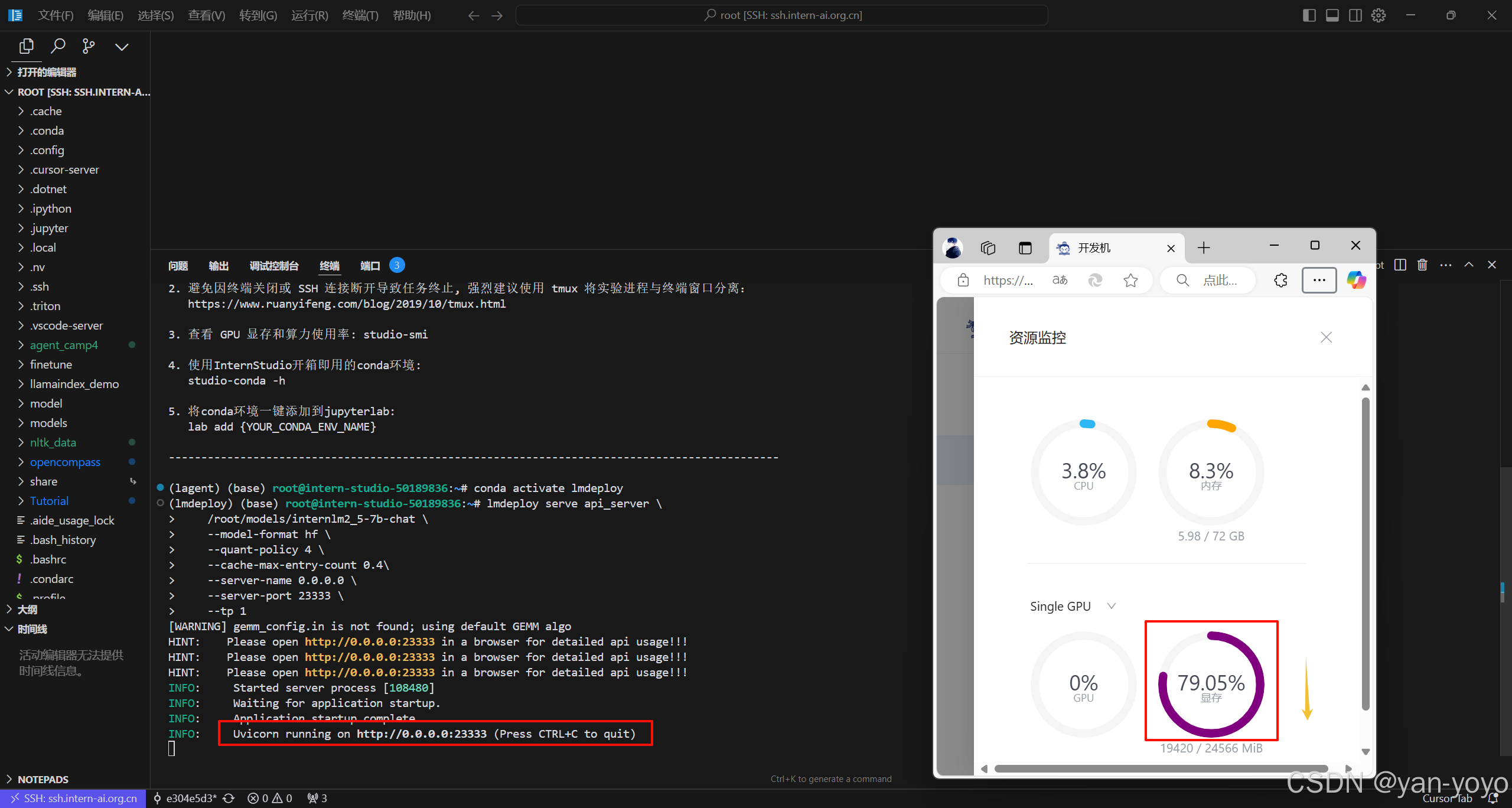Open the Search panel in the sidebar

[58, 46]
